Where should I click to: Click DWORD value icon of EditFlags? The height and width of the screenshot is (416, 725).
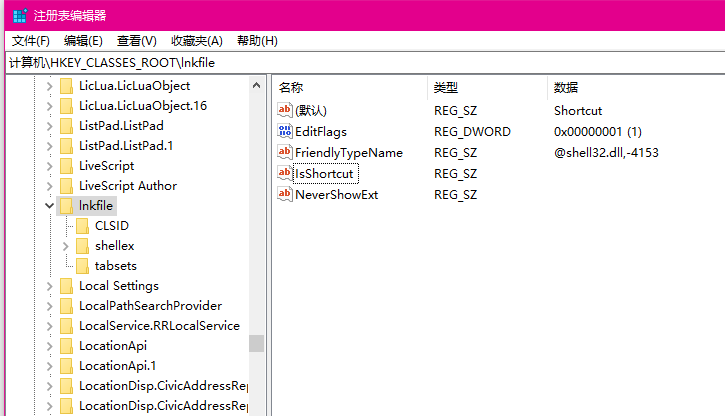click(285, 131)
